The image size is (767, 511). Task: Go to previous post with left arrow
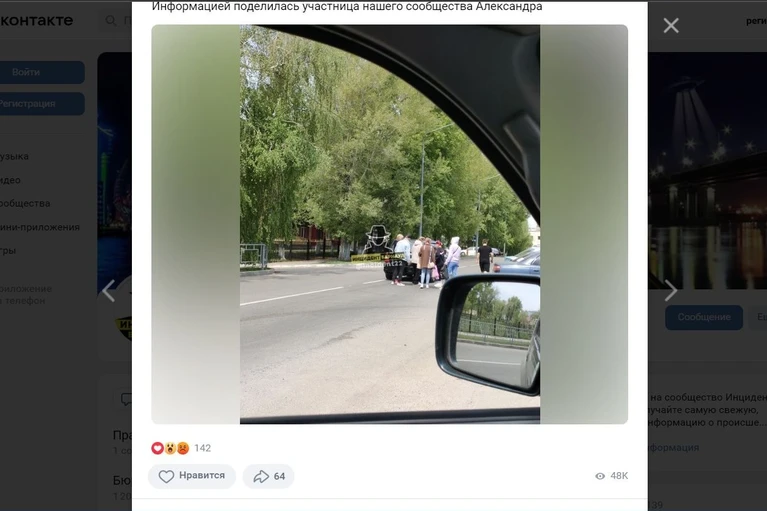click(108, 290)
